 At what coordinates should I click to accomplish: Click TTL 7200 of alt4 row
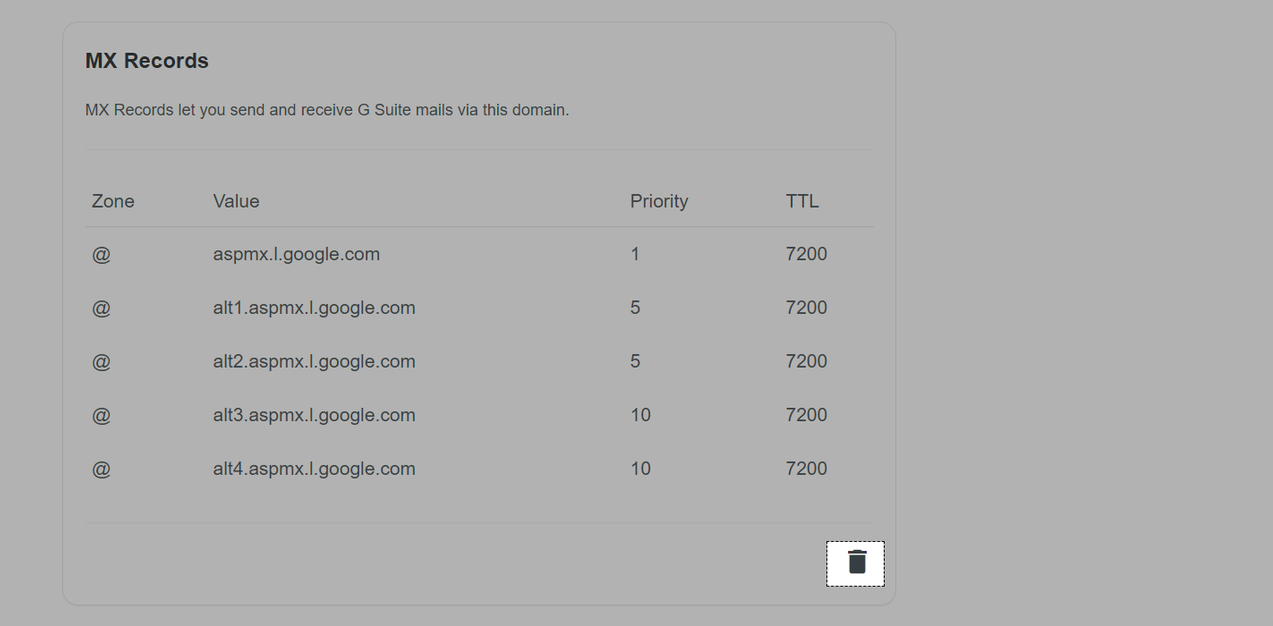pos(806,469)
